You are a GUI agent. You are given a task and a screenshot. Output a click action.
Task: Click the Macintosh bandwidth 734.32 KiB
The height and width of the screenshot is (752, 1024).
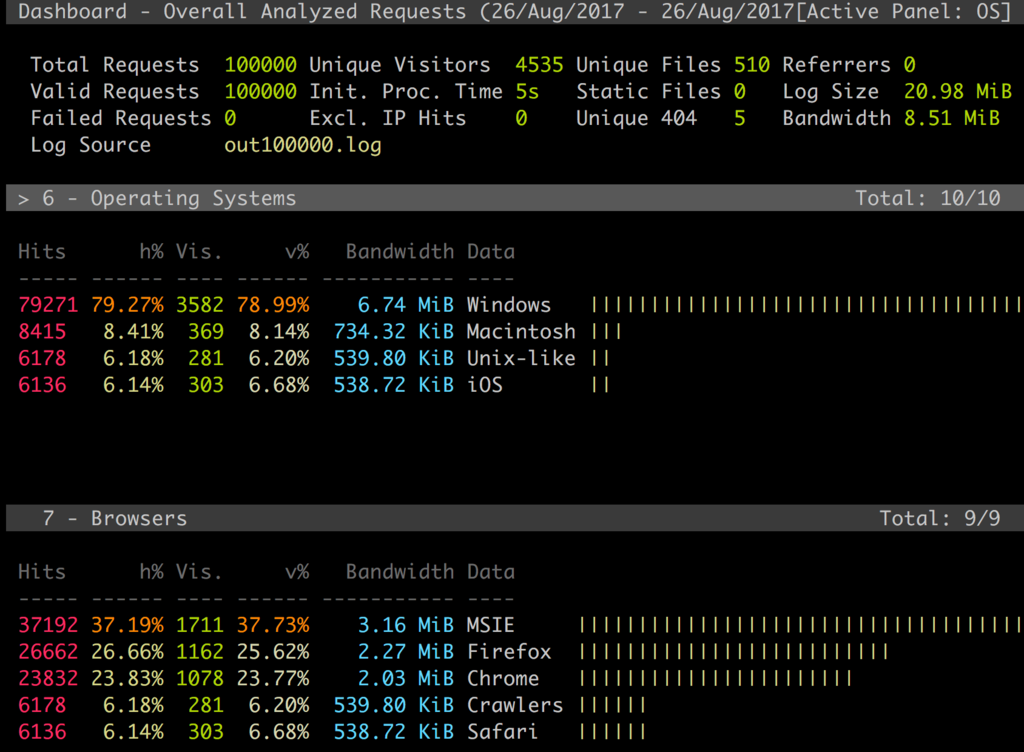(x=394, y=332)
